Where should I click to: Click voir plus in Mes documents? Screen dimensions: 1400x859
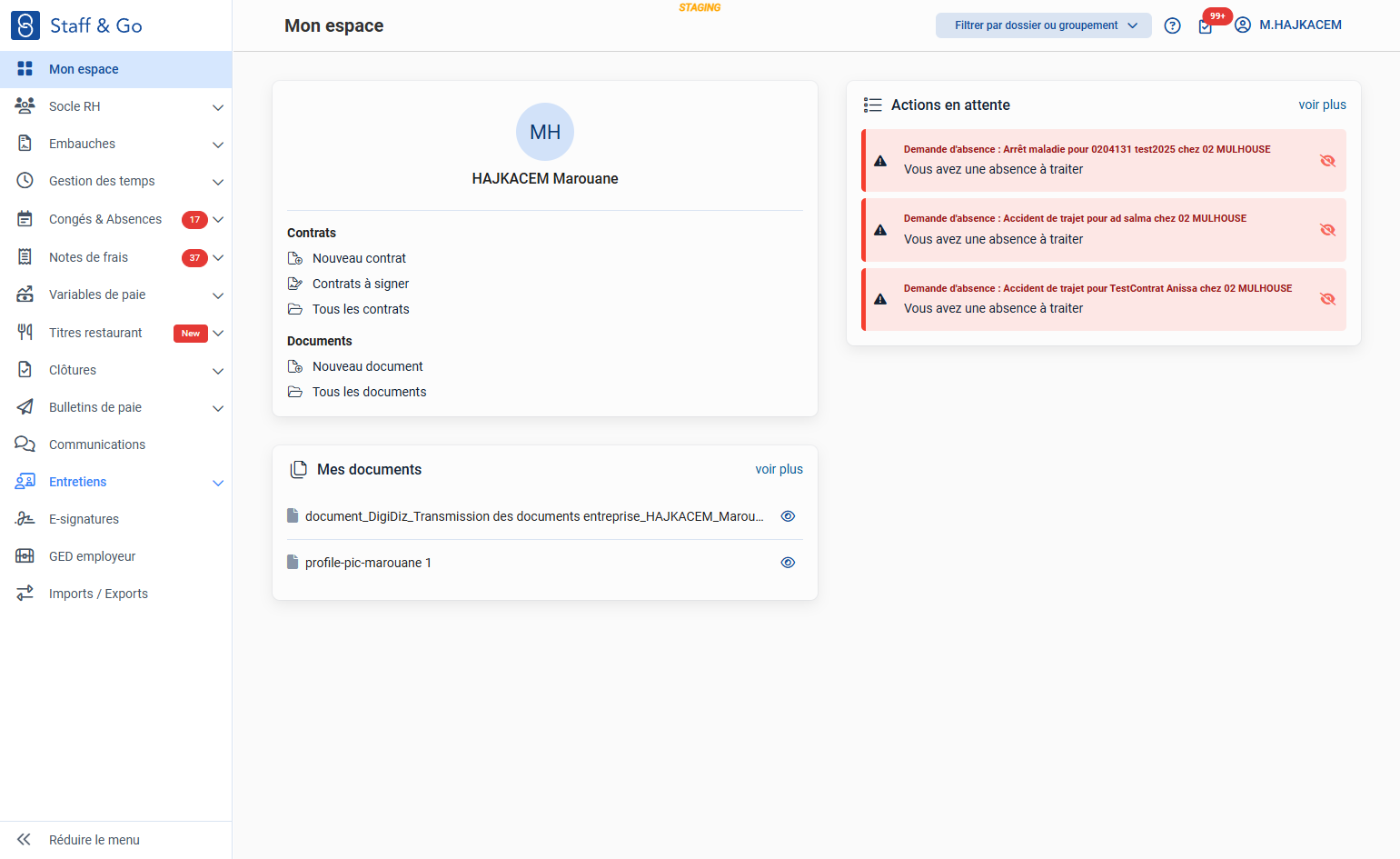pyautogui.click(x=779, y=469)
